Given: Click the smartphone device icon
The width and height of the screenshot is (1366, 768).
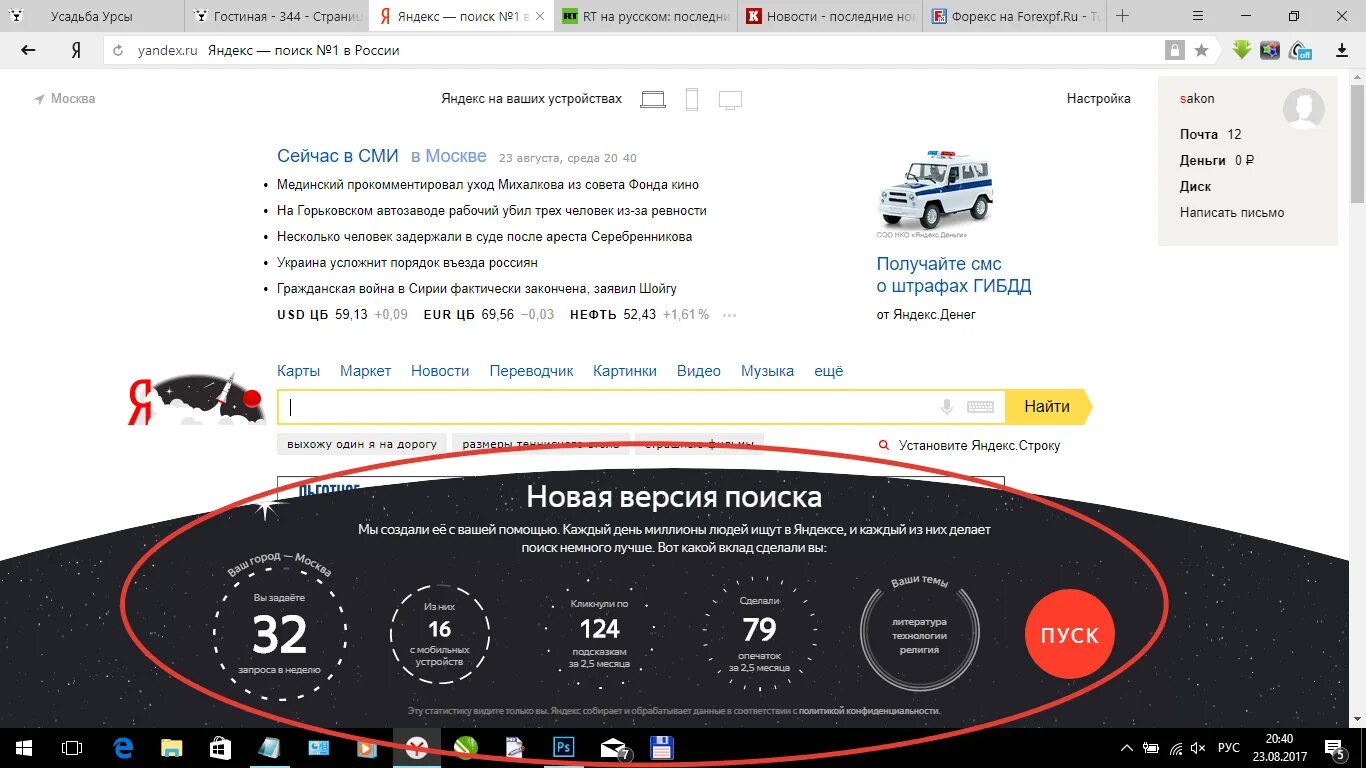Looking at the screenshot, I should [x=691, y=99].
